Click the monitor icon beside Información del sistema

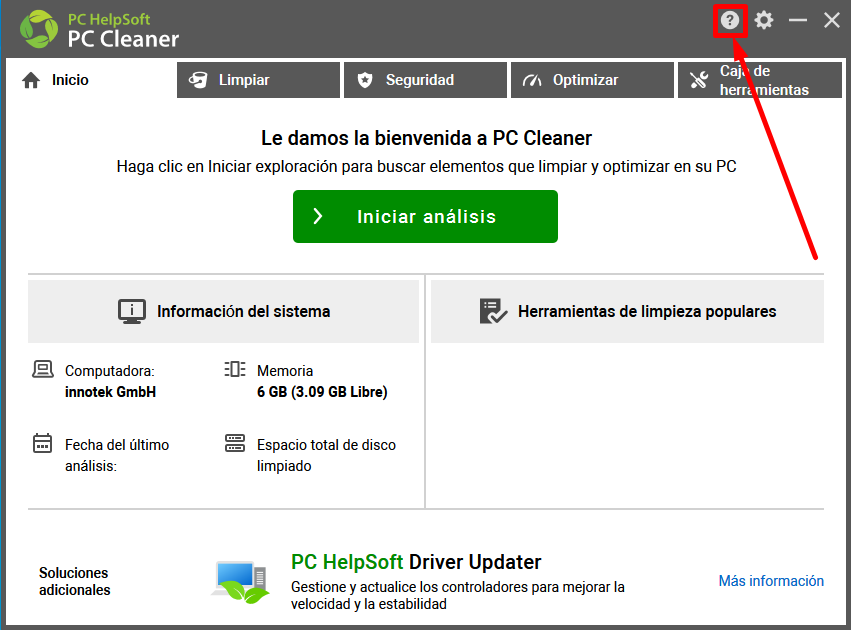(x=132, y=311)
